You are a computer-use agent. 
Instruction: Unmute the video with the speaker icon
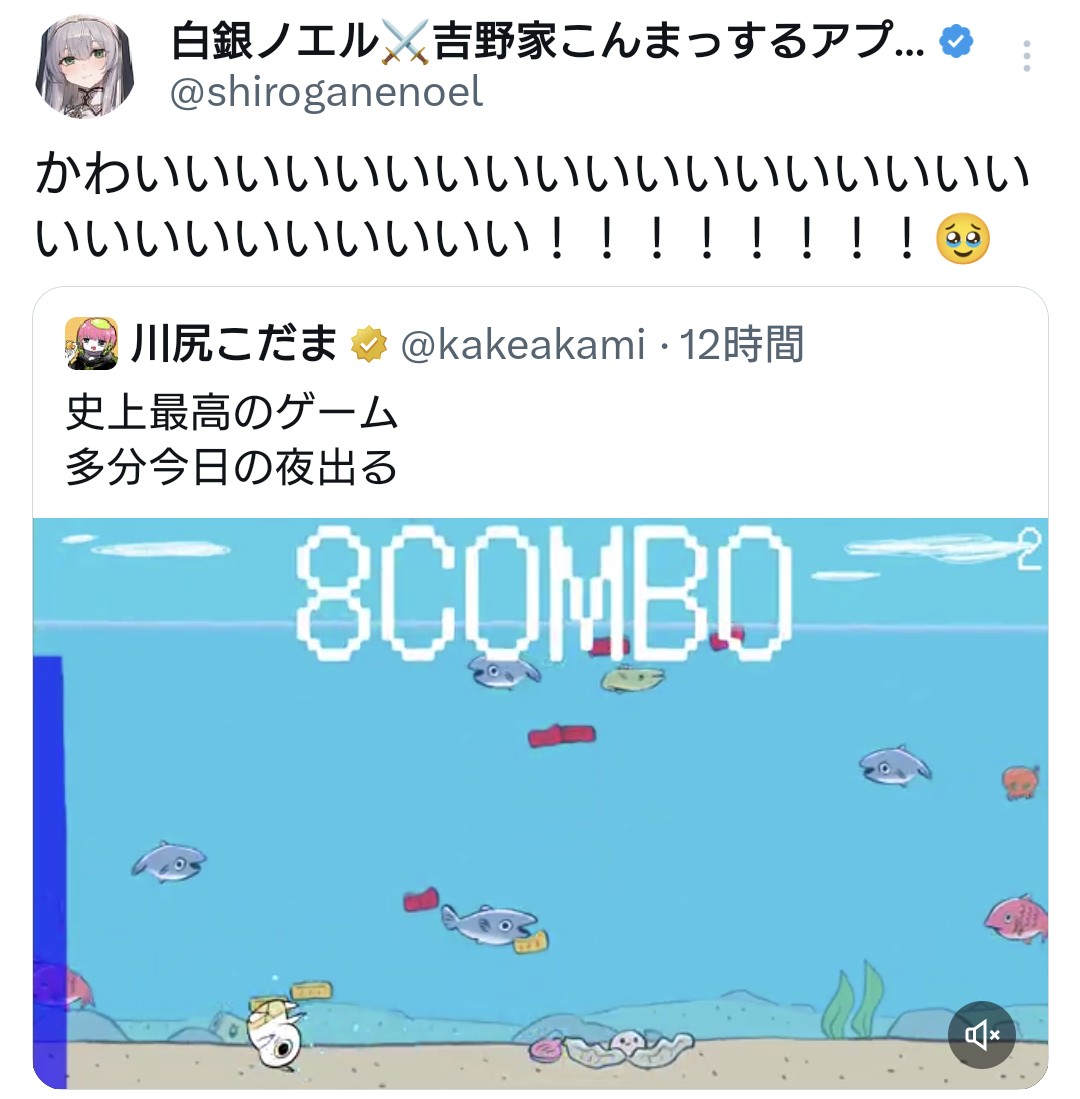tap(981, 1035)
